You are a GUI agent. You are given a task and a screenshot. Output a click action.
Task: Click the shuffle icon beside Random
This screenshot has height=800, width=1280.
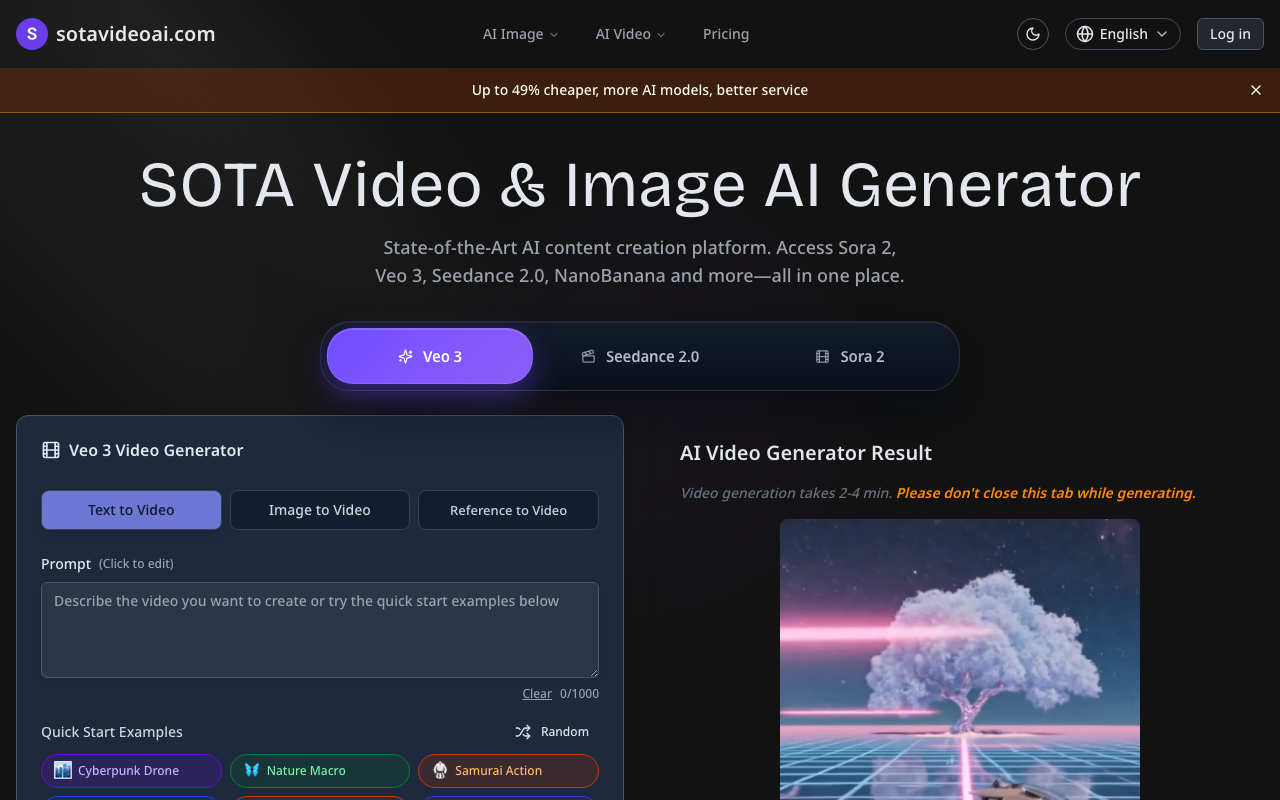pos(523,732)
